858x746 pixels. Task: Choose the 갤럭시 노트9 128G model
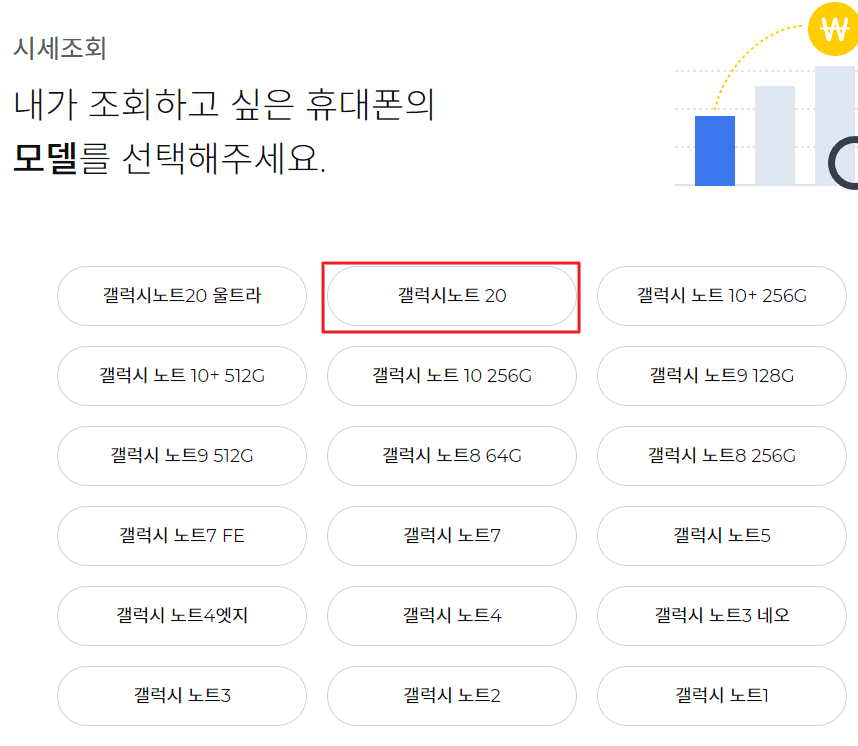(x=721, y=376)
